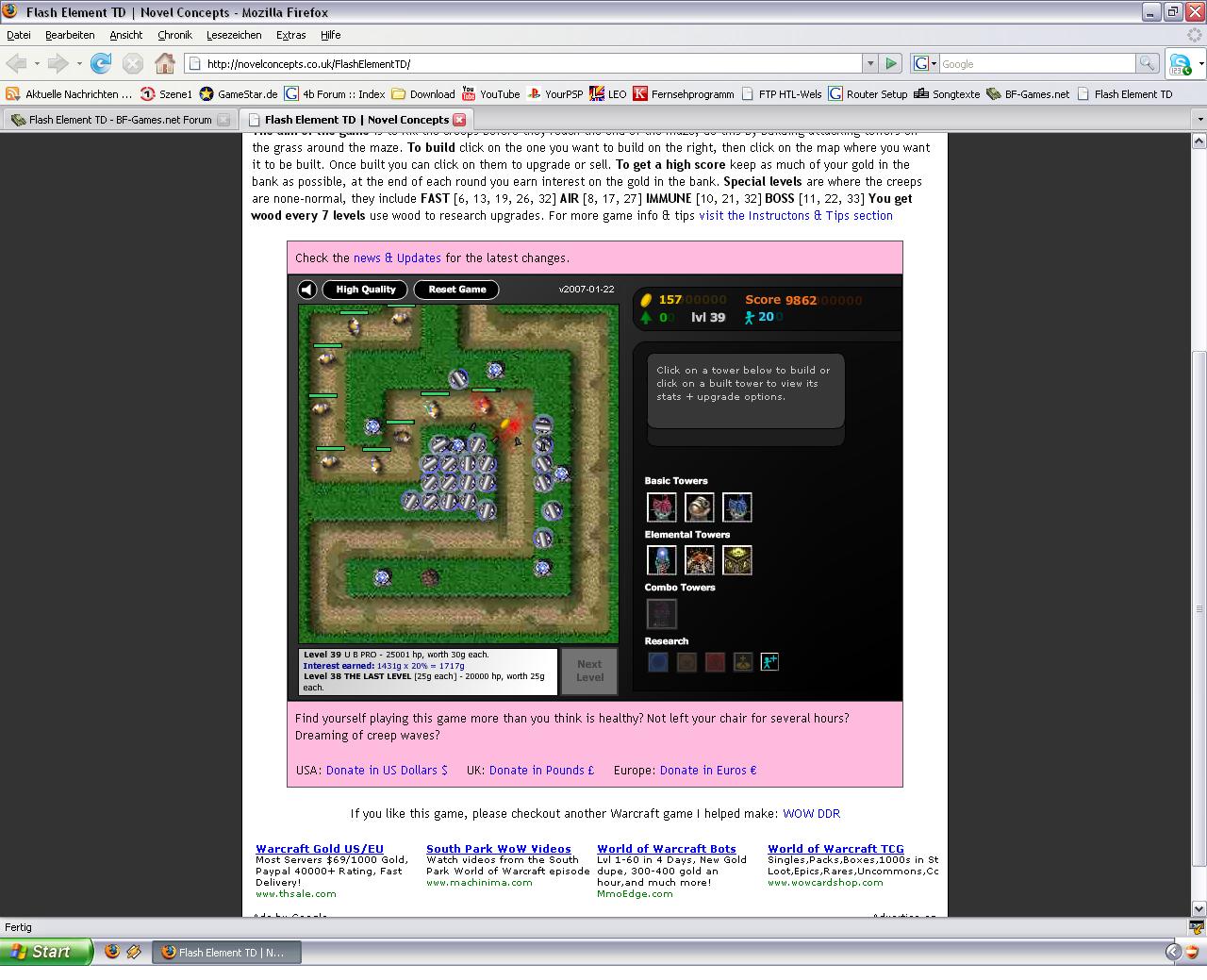Open the forward history dropdown arrow
Image resolution: width=1207 pixels, height=980 pixels.
pos(79,63)
